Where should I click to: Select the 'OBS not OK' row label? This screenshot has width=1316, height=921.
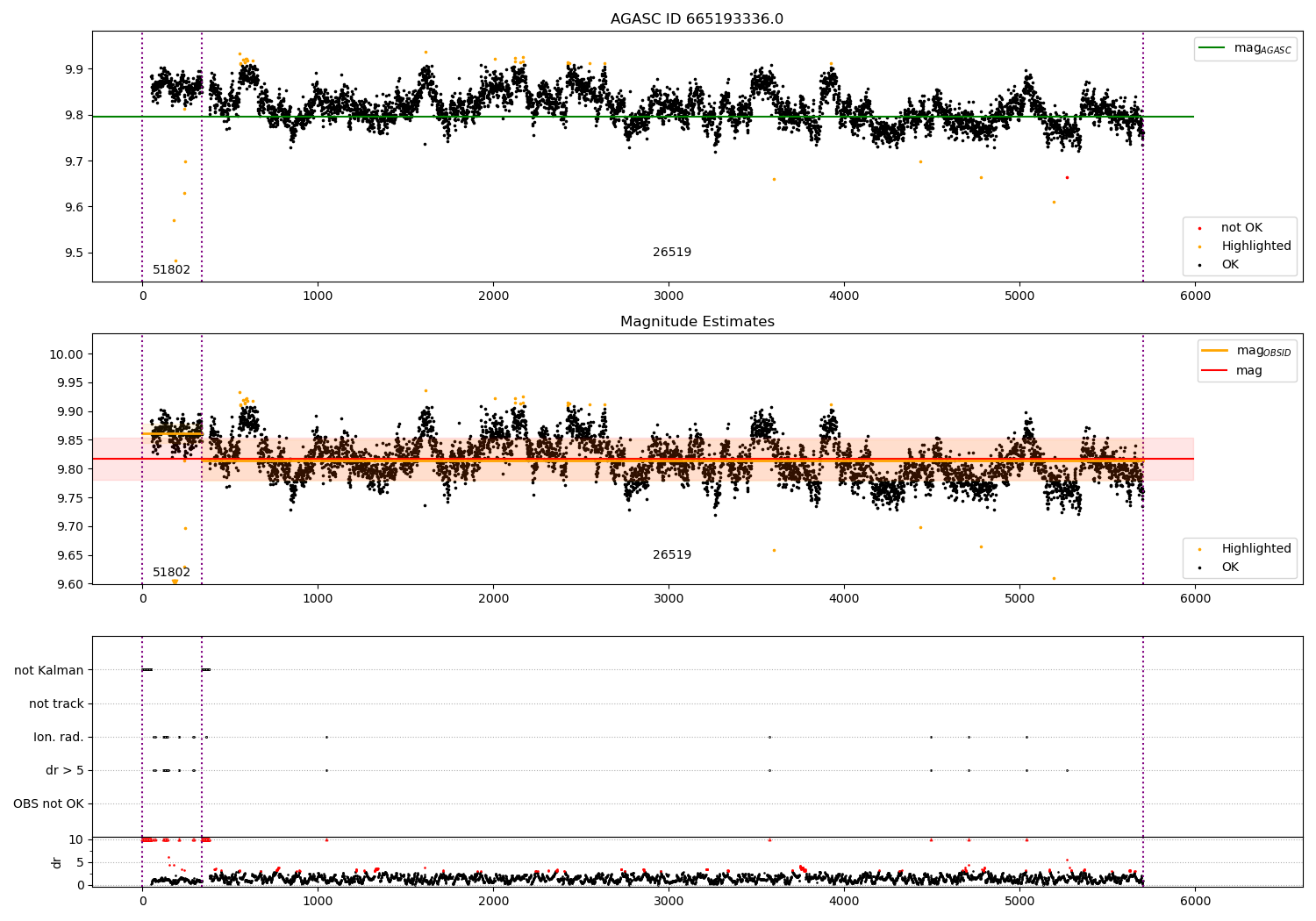click(48, 803)
